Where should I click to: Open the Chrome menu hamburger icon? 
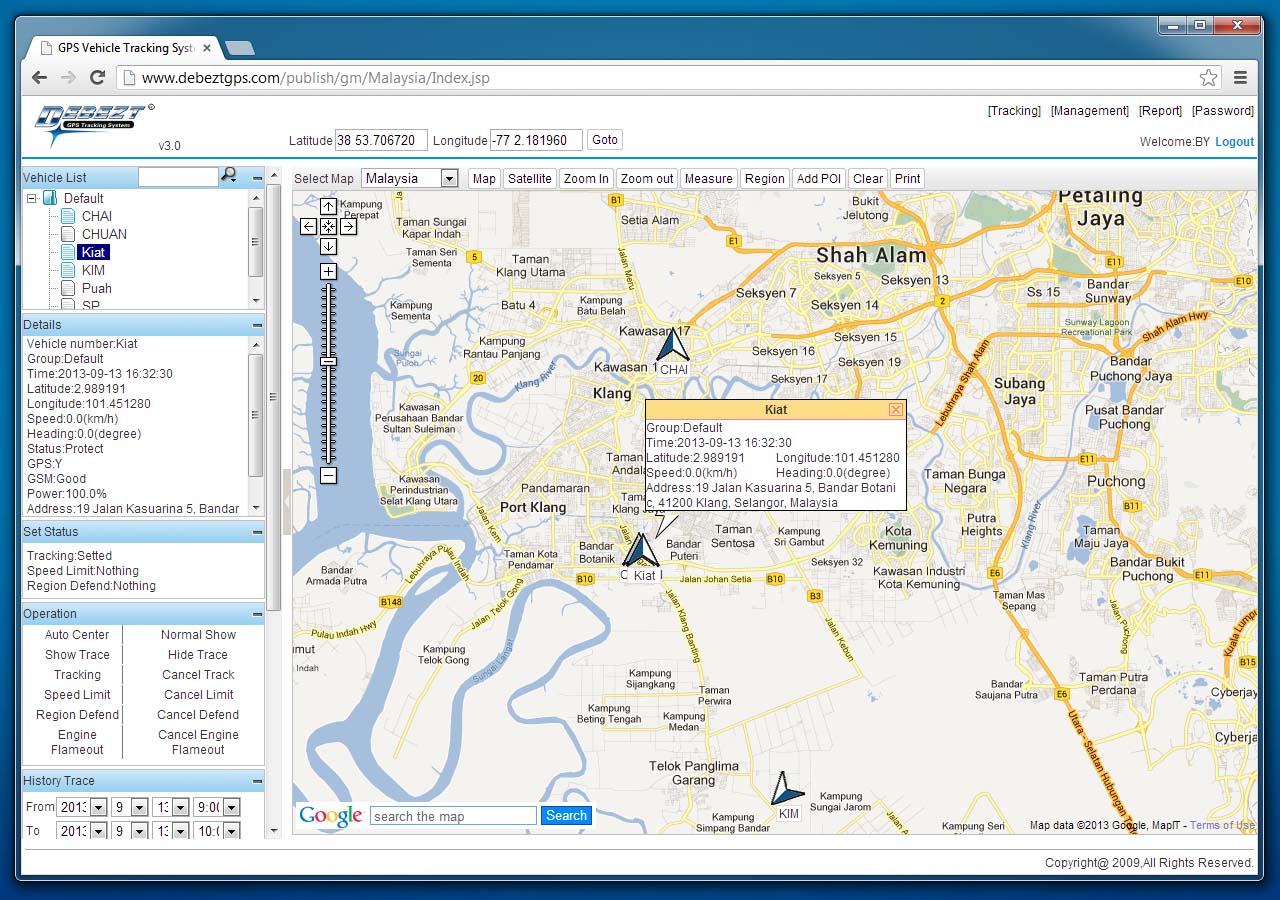pyautogui.click(x=1240, y=77)
